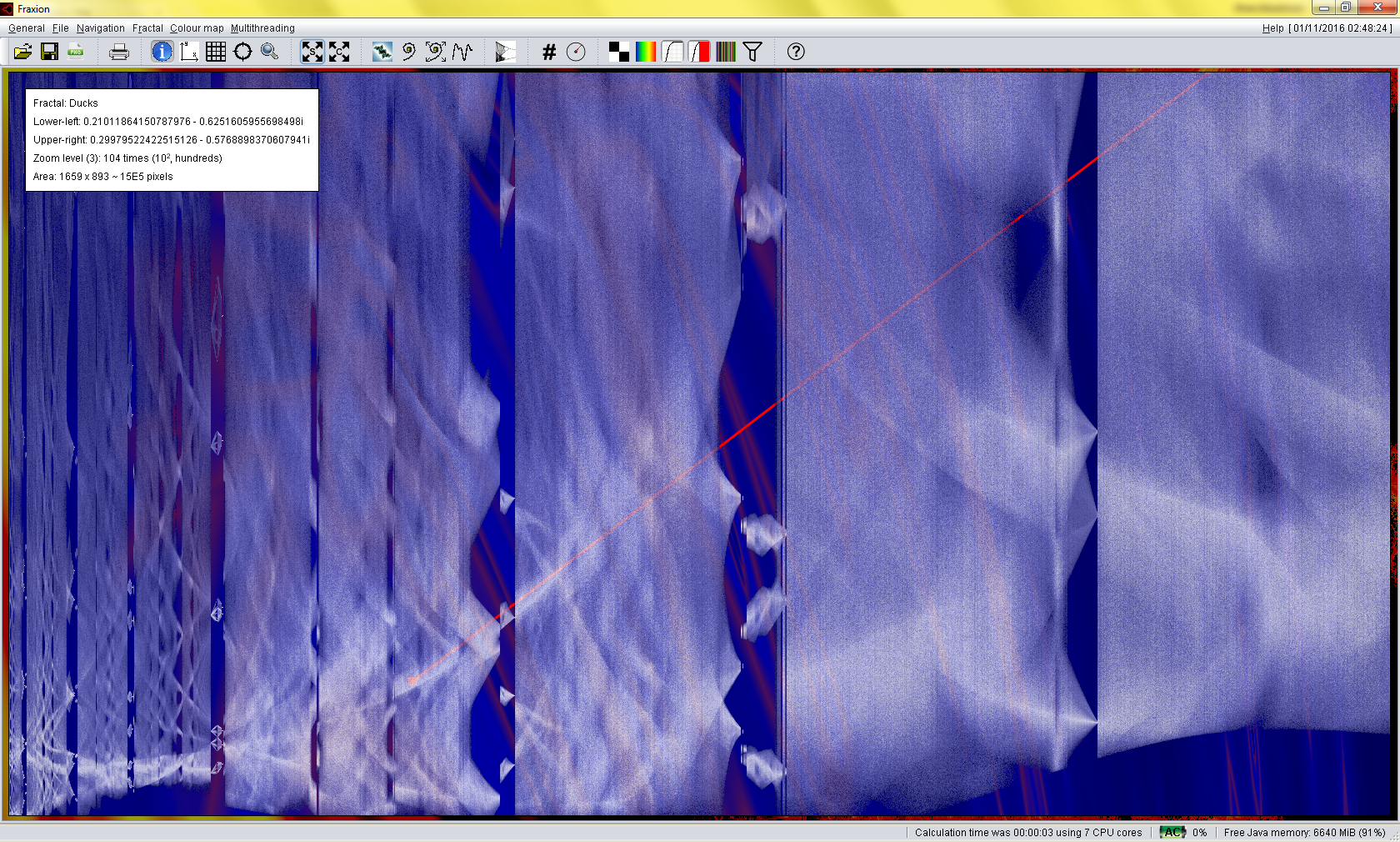Open the General menu

[x=27, y=28]
